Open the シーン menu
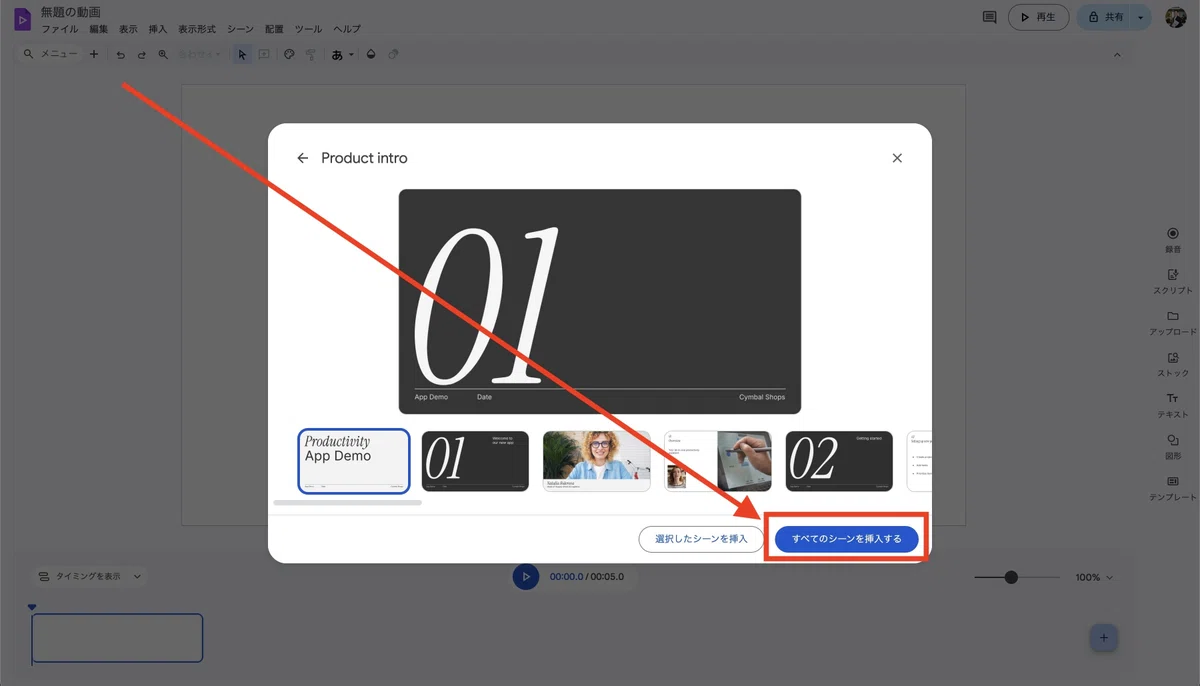Screen dimensions: 1200x686 pos(240,30)
